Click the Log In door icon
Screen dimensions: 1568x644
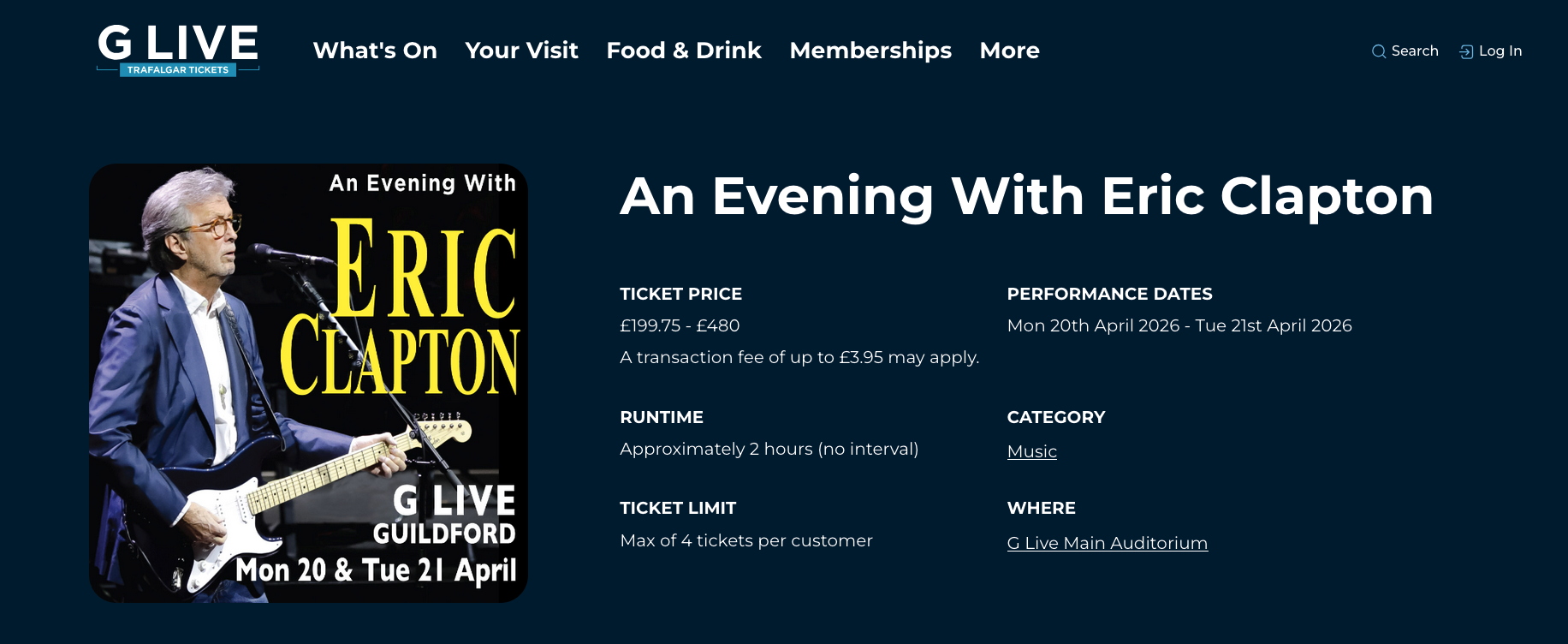(1466, 51)
